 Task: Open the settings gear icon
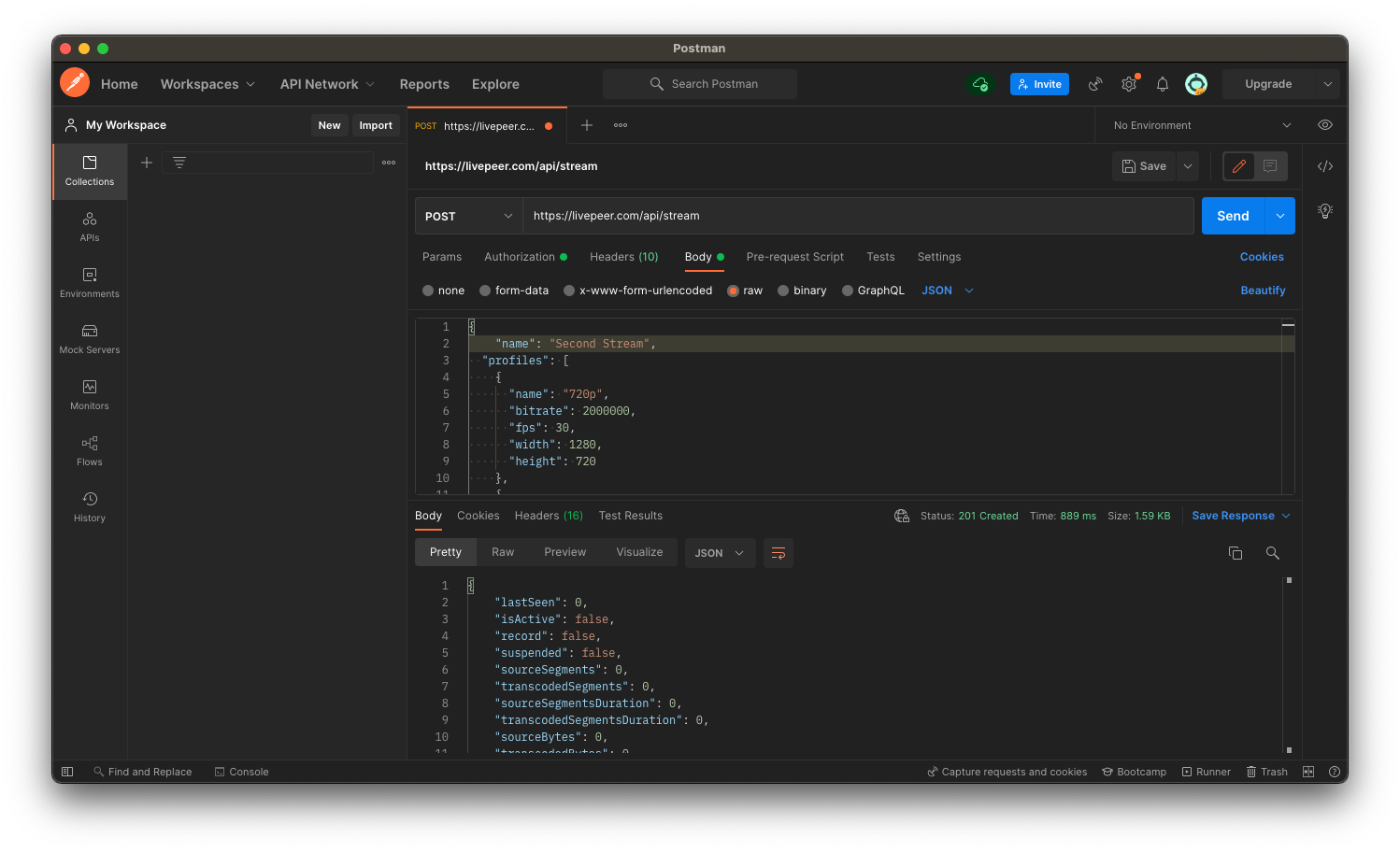(1129, 84)
